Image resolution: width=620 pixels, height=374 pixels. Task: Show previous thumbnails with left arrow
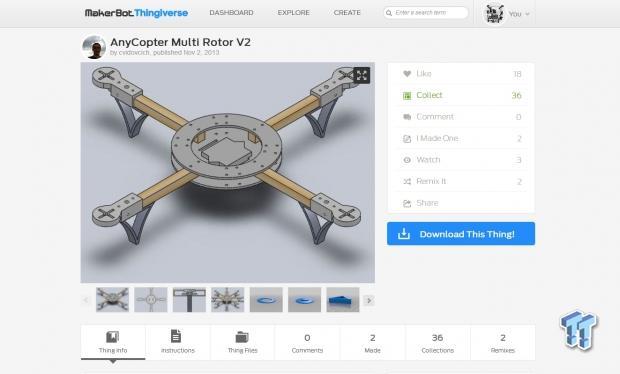86,300
